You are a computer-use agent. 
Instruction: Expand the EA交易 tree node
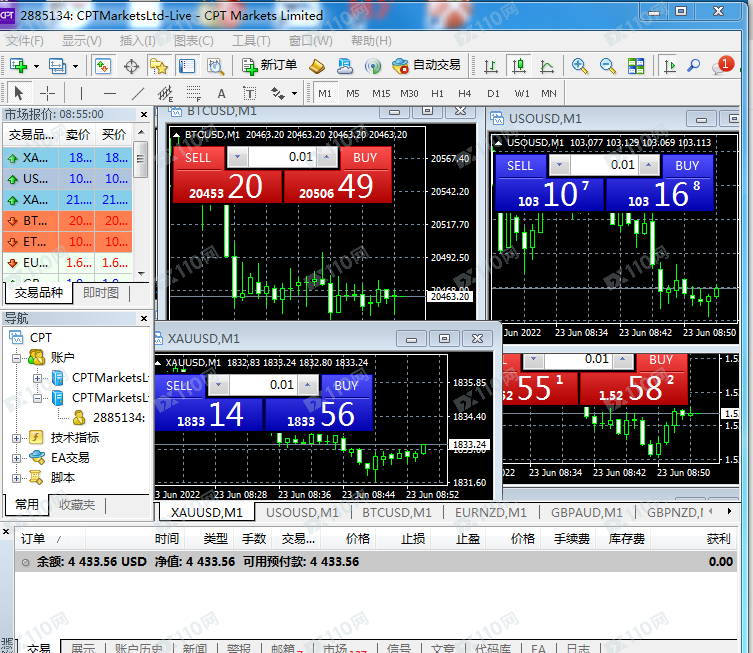[17, 458]
